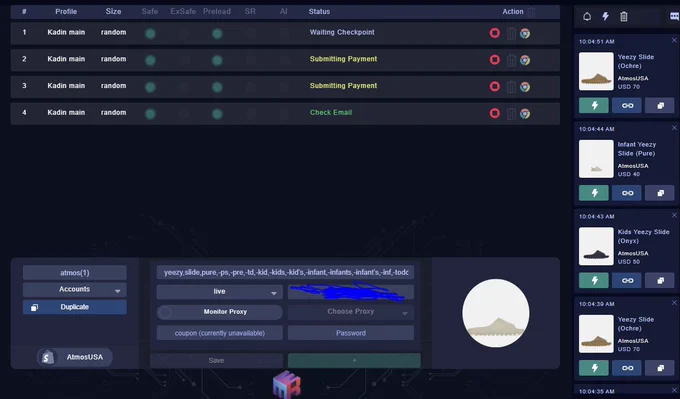Click the Password input field
This screenshot has width=680, height=399.
(x=350, y=333)
